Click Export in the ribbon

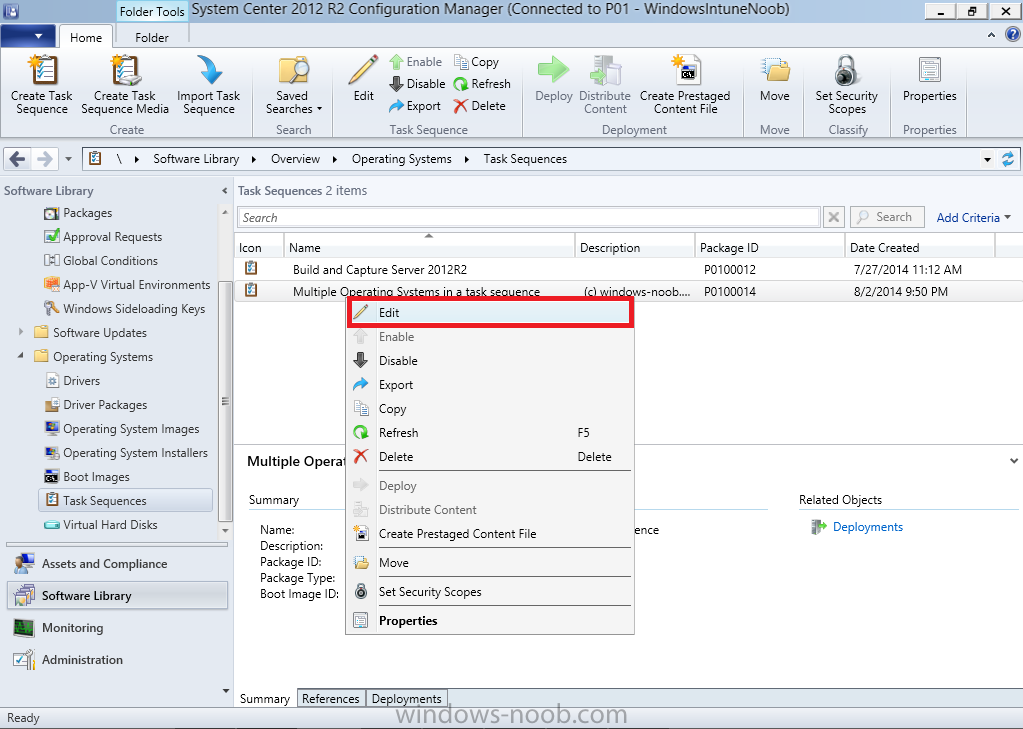(414, 106)
